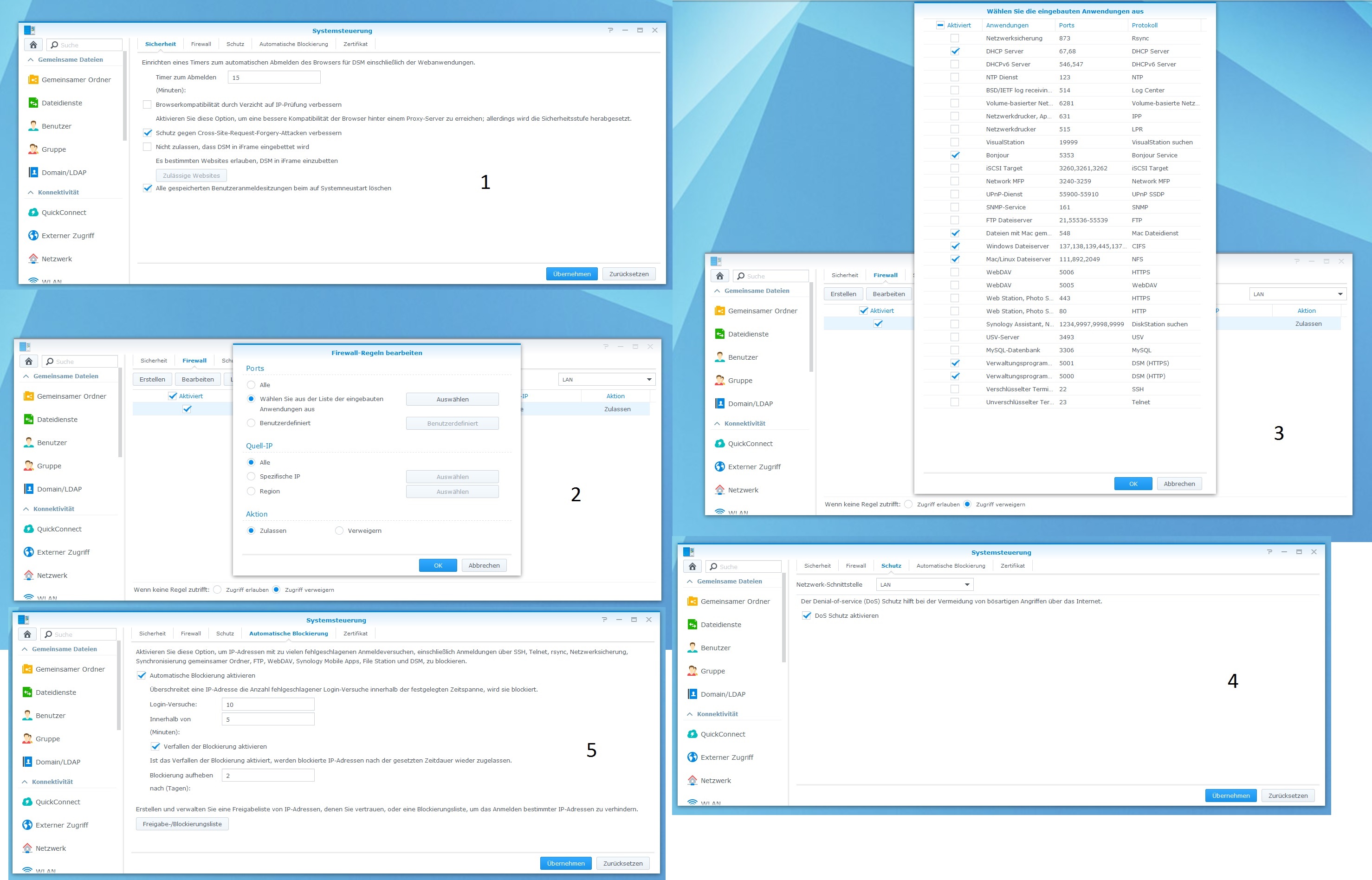This screenshot has height=880, width=1372.
Task: Click the Netzwerk house icon in window 4
Action: pyautogui.click(x=692, y=781)
